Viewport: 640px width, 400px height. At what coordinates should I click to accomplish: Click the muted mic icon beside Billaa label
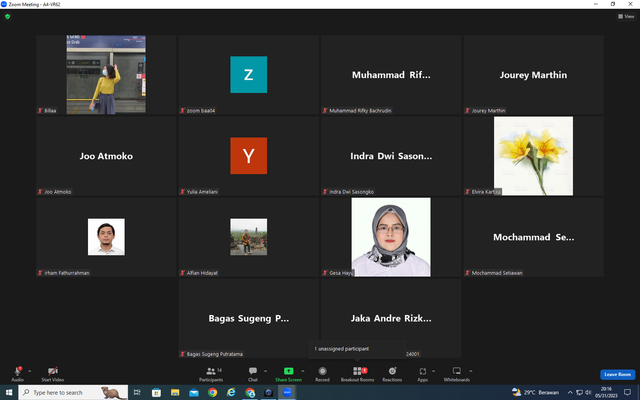pyautogui.click(x=40, y=110)
